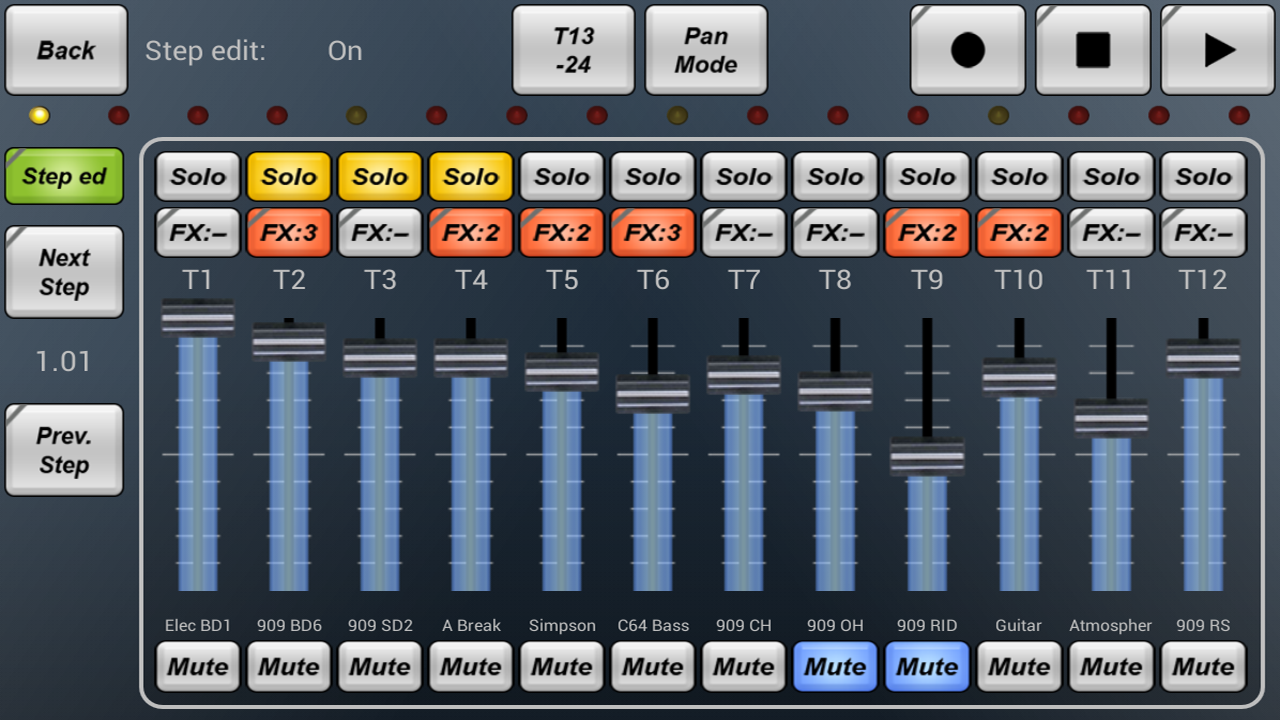The image size is (1280, 720).
Task: Click the first yellow step indicator LED
Action: coord(39,115)
